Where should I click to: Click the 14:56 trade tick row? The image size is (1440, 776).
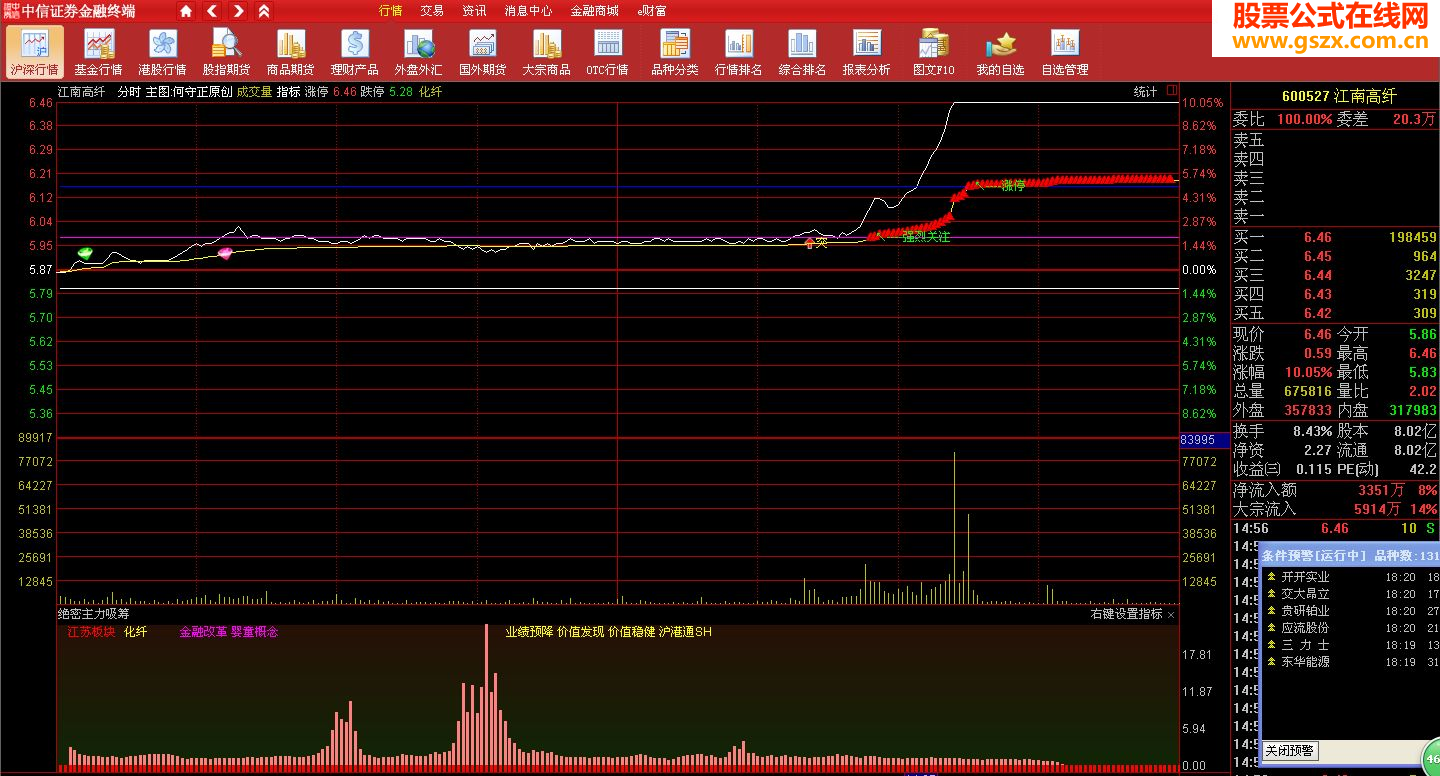1335,528
